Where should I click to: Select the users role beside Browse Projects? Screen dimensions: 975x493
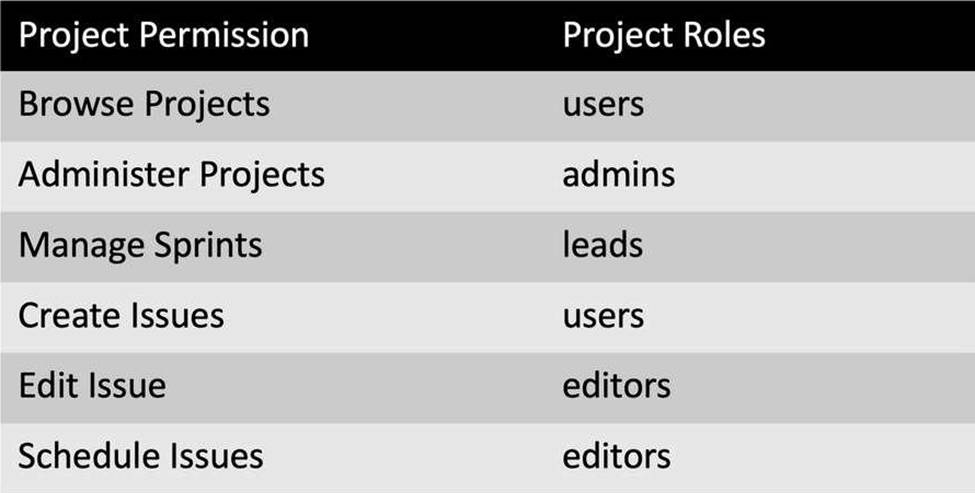(603, 105)
